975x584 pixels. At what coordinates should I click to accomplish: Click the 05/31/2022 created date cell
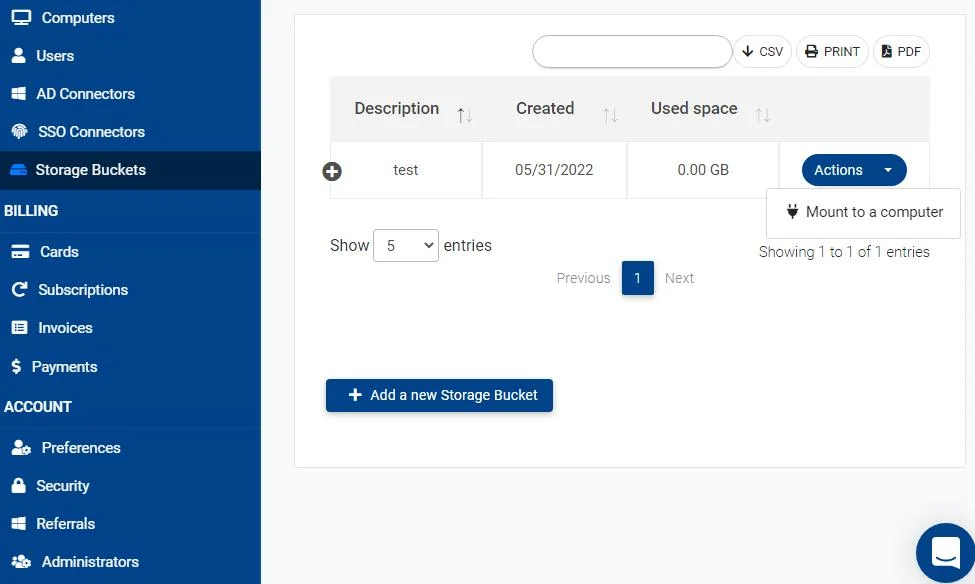[x=554, y=170]
